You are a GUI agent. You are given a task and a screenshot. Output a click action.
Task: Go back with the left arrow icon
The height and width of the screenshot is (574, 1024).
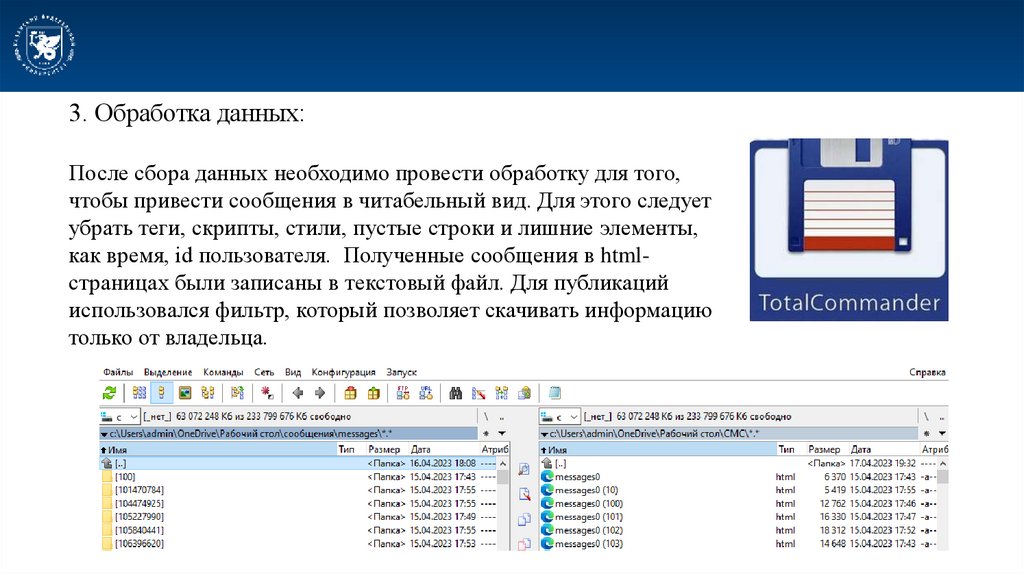click(298, 393)
